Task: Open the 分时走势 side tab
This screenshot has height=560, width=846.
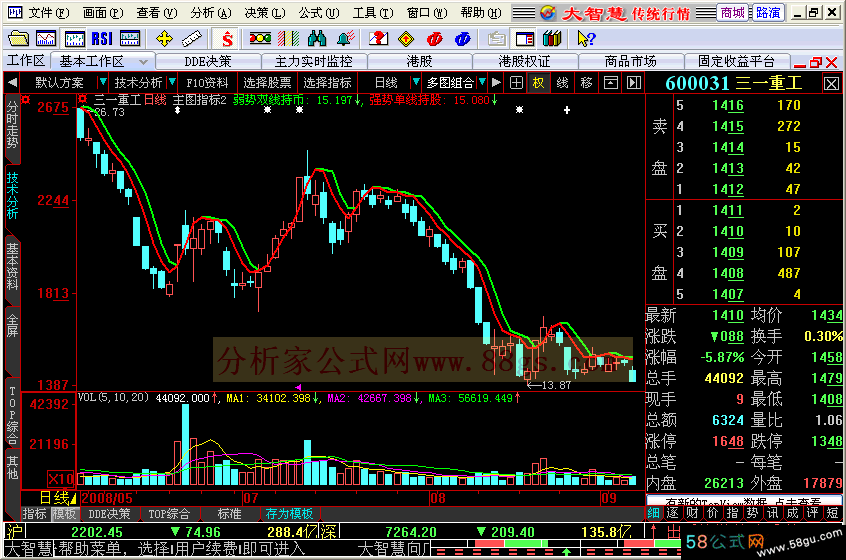Action: click(12, 126)
